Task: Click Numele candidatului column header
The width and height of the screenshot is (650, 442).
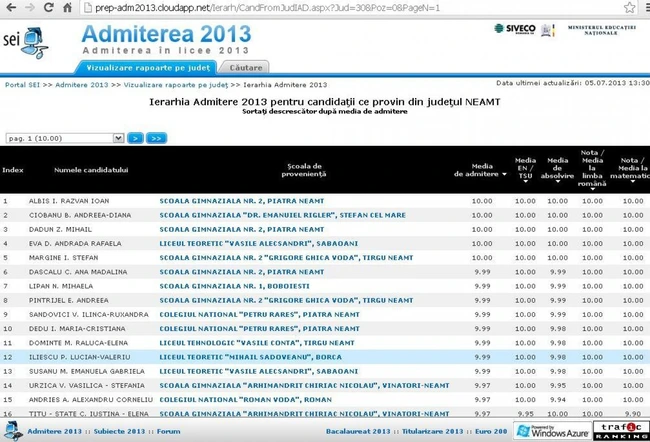Action: click(x=91, y=170)
